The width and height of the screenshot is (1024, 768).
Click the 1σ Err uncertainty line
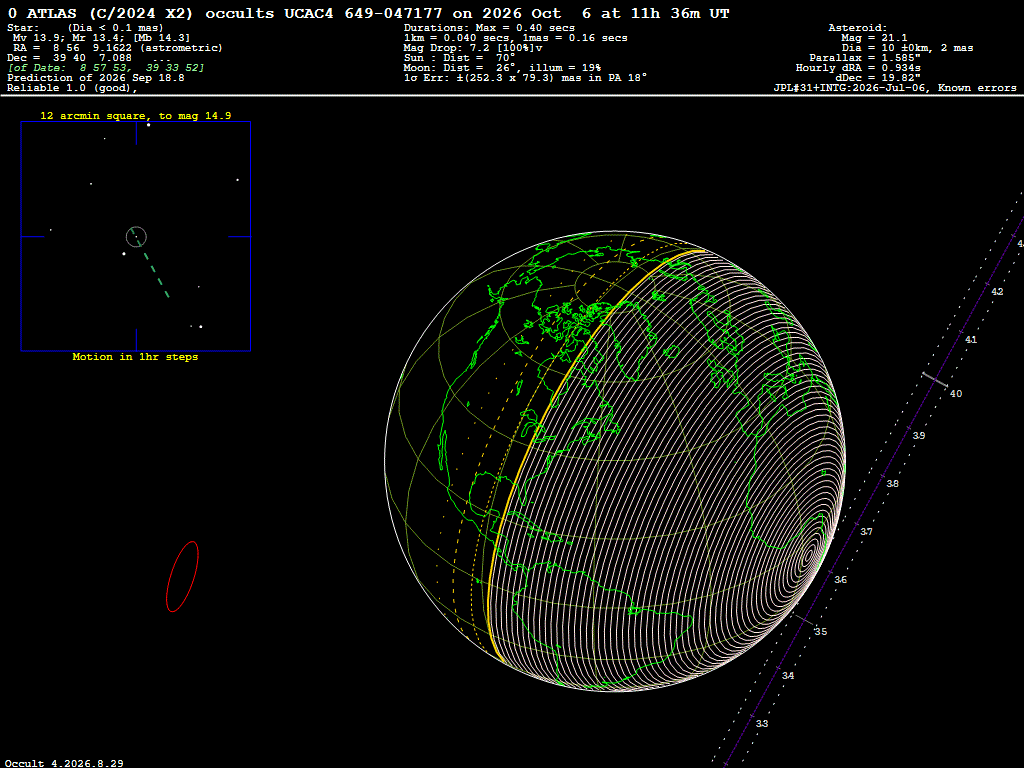point(525,78)
